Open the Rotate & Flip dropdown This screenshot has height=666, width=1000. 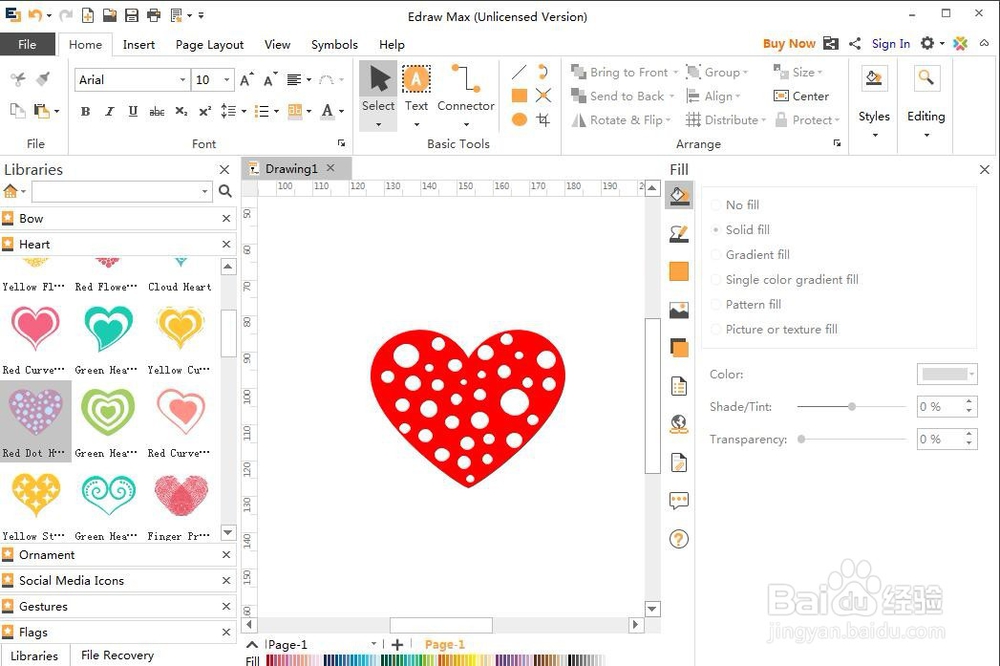tap(668, 120)
